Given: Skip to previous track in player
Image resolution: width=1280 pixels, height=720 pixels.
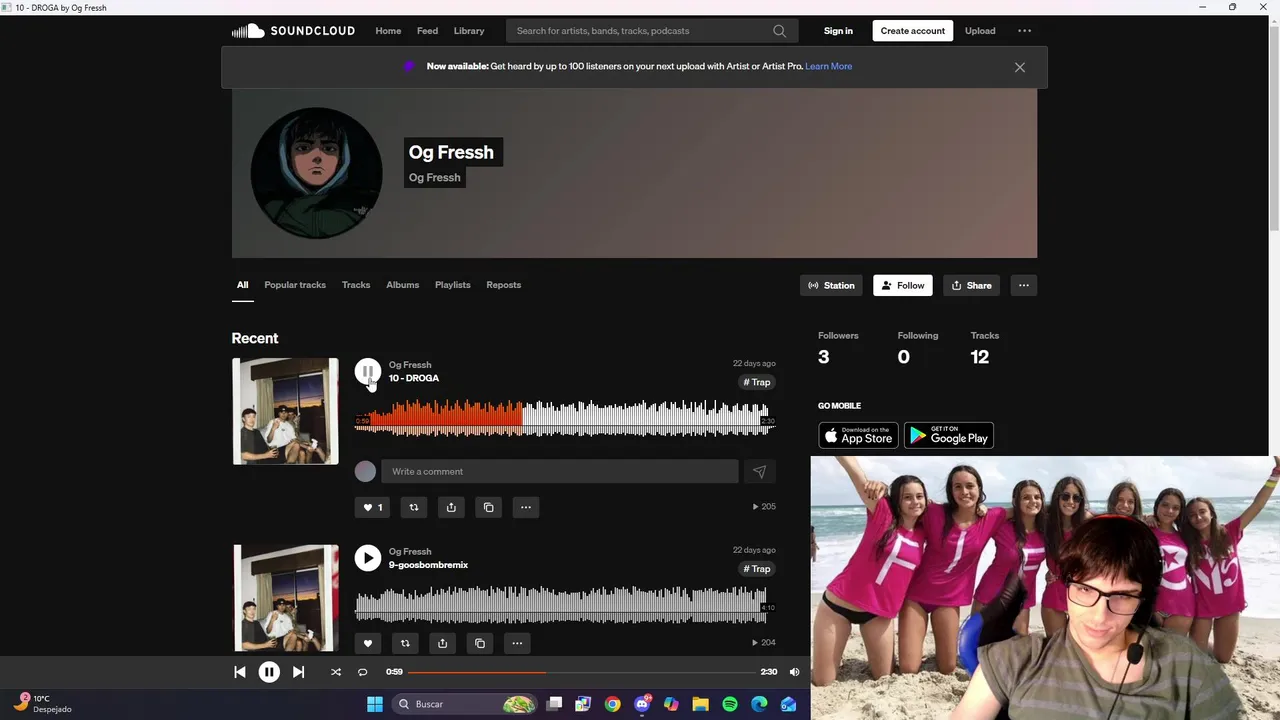Looking at the screenshot, I should coord(240,672).
